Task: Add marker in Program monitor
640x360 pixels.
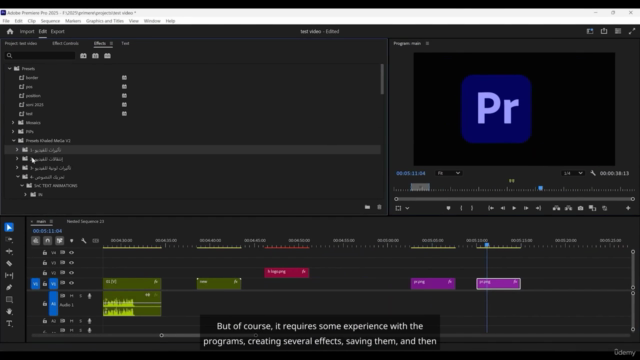Action: (448, 208)
